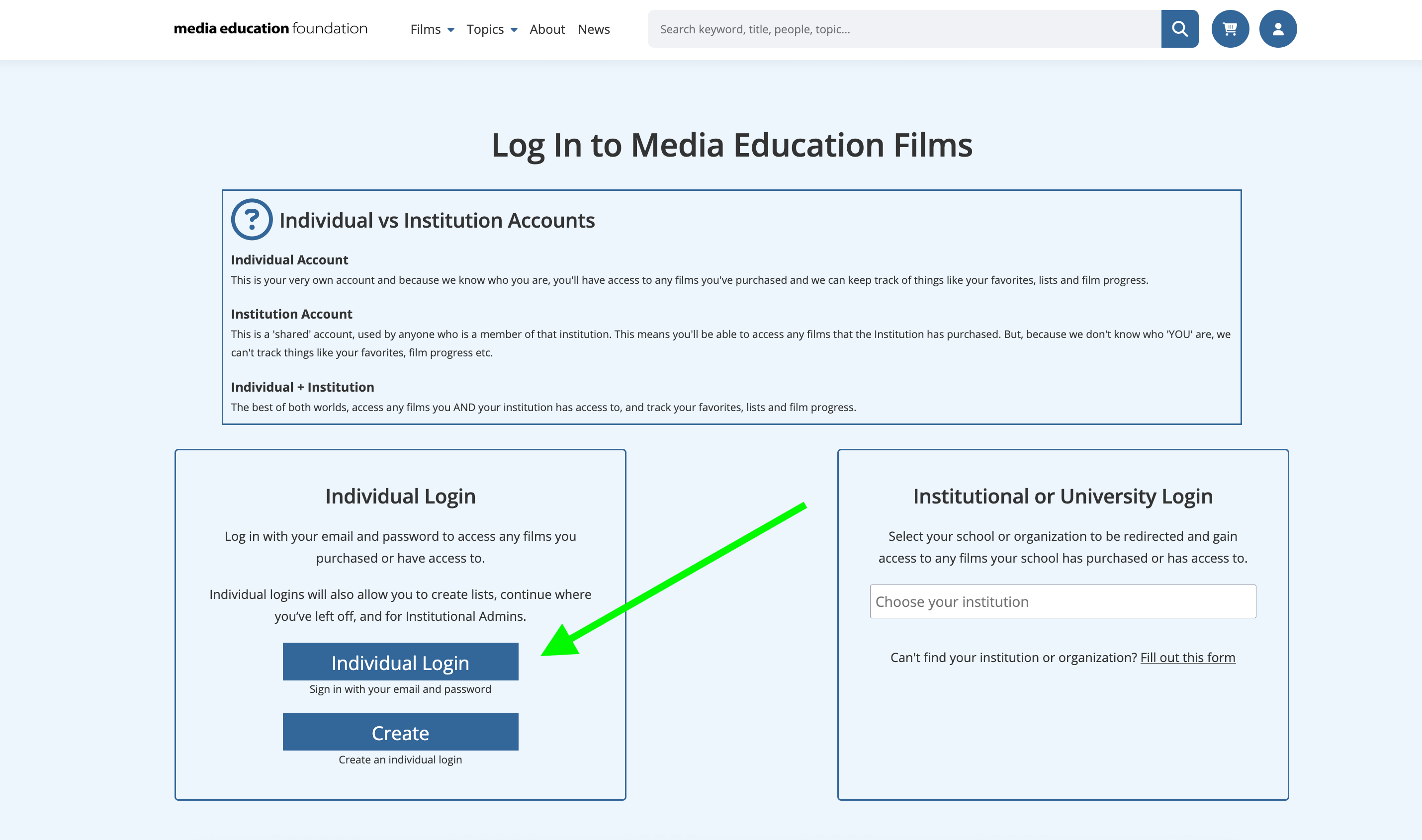Screen dimensions: 1422x840
Task: Click the Individual + Institution subheading
Action: pos(302,387)
